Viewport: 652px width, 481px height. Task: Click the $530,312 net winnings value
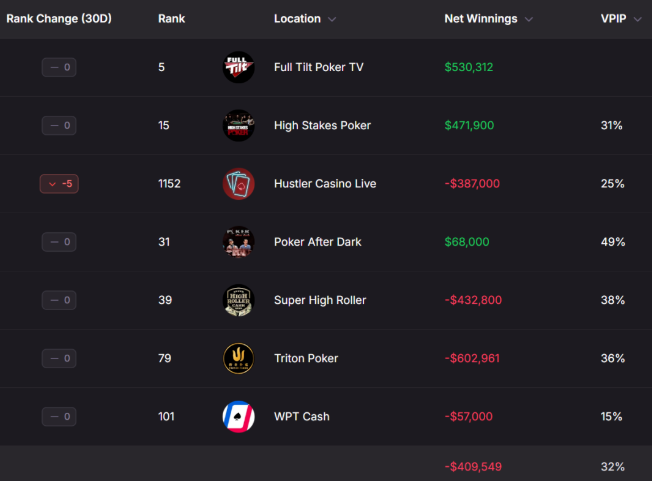468,68
